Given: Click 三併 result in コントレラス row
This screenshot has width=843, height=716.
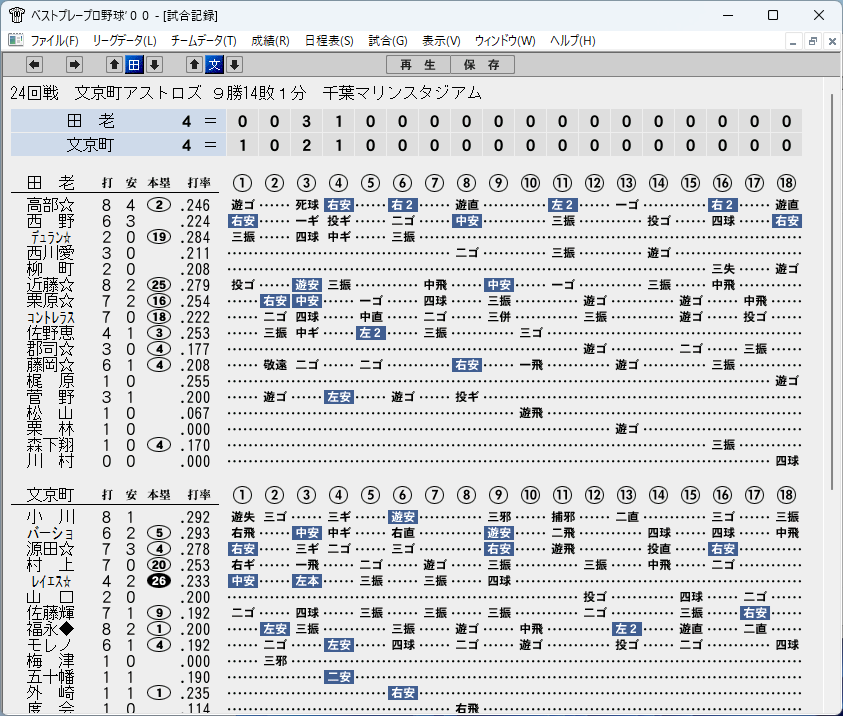Looking at the screenshot, I should click(x=499, y=317).
